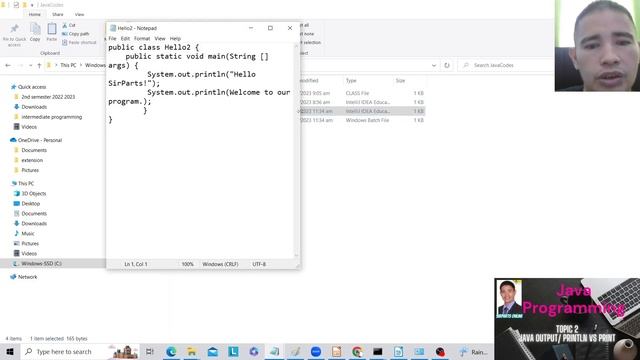Open Videos under This PC

pos(29,253)
